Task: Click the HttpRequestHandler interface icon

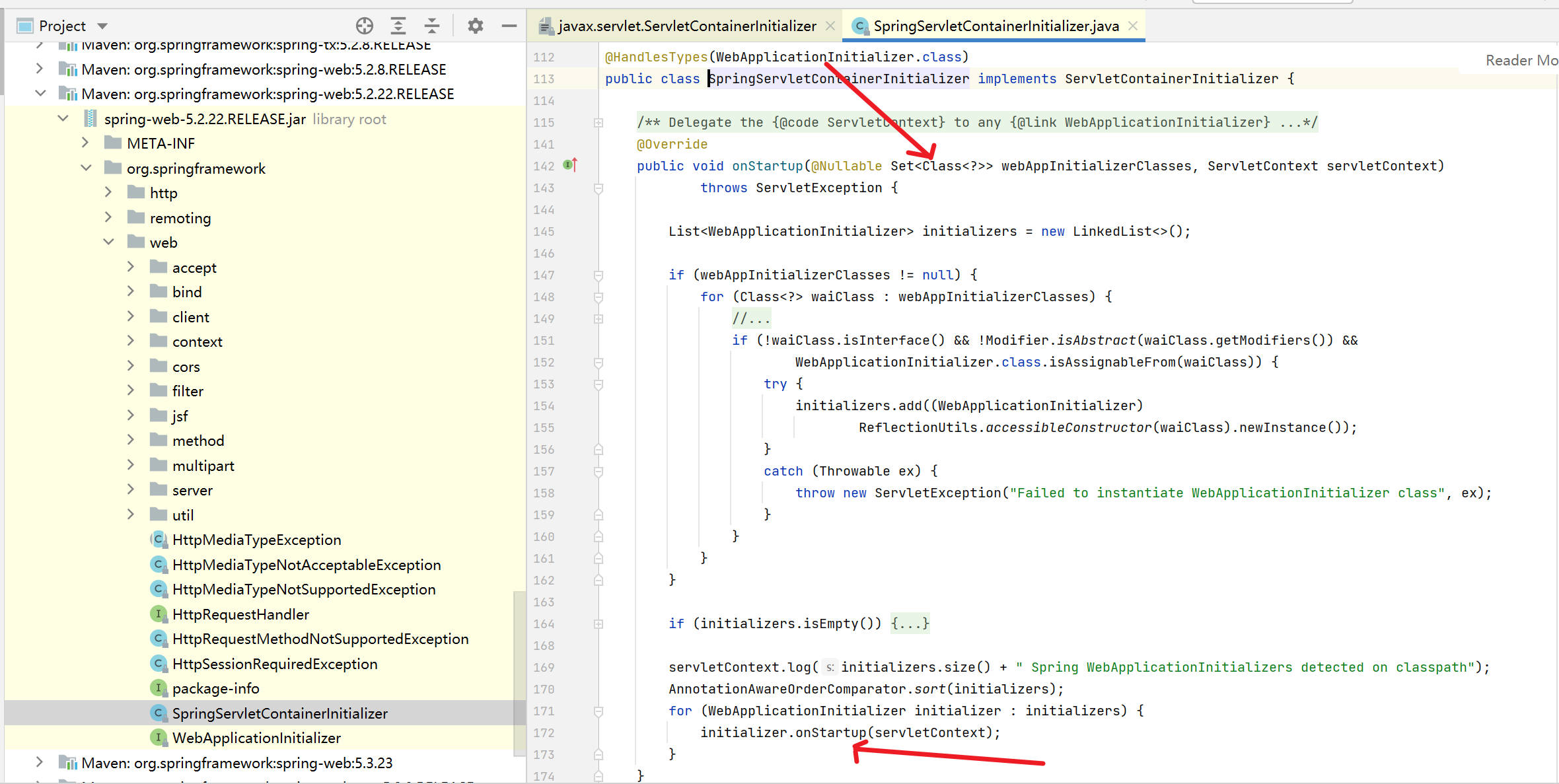Action: 158,614
